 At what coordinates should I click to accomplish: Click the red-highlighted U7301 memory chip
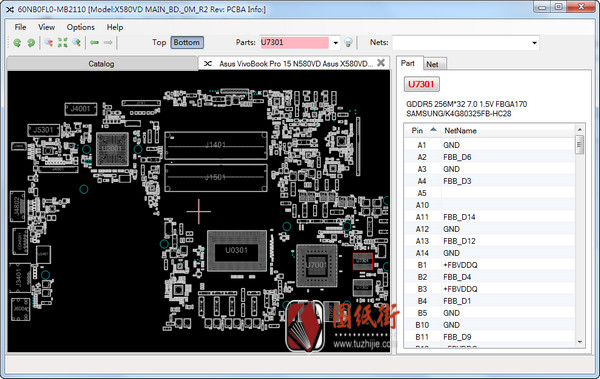pos(363,261)
